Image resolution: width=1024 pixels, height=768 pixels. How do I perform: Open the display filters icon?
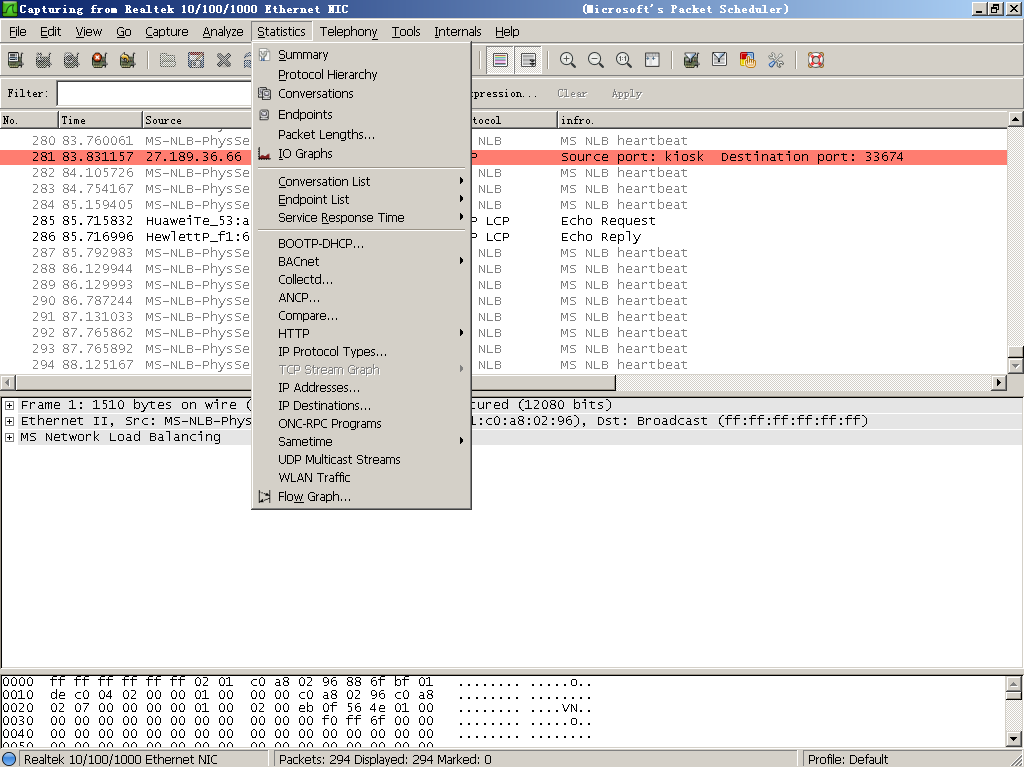[x=720, y=60]
